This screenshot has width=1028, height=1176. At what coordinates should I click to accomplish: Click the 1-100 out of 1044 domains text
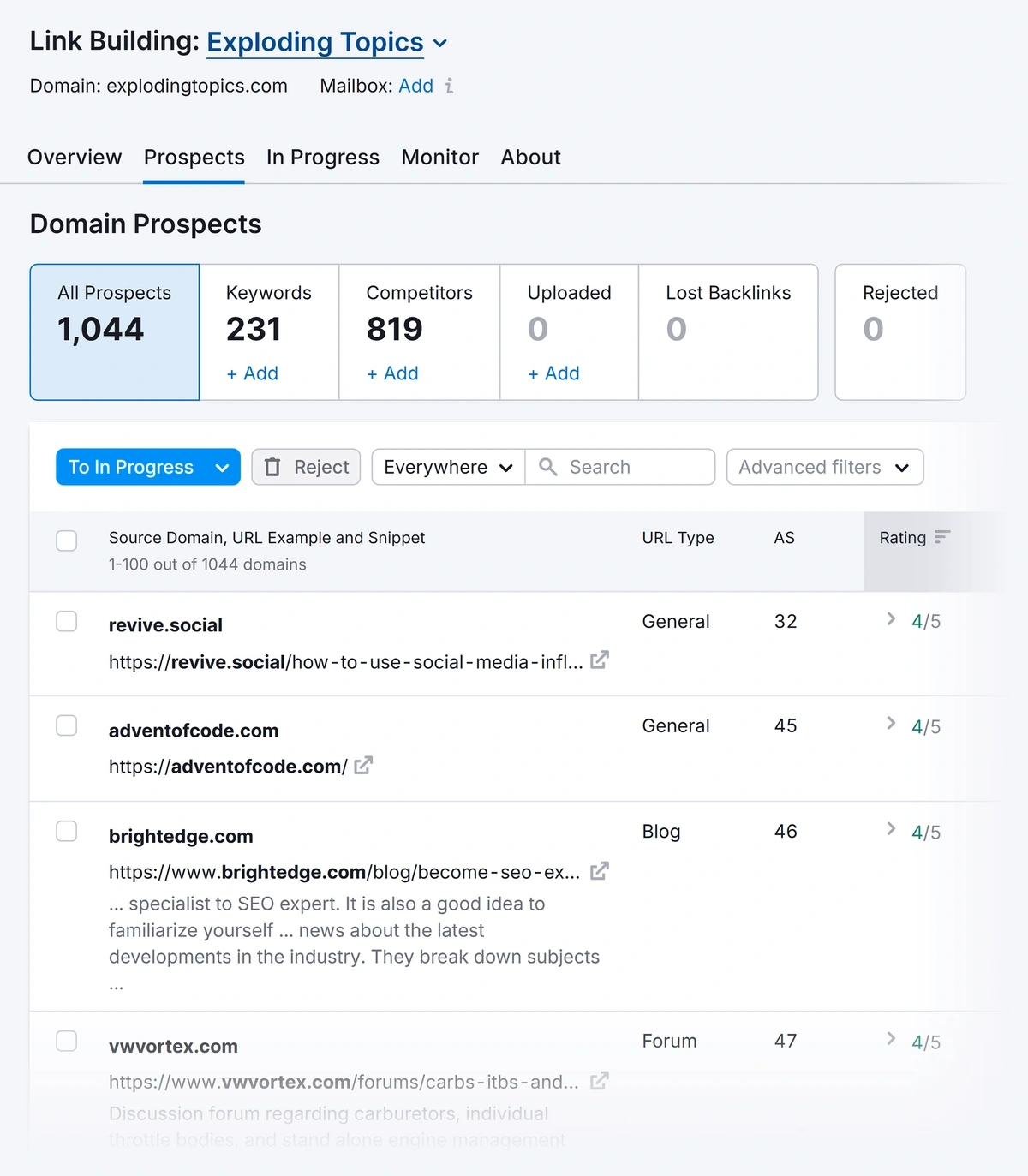pyautogui.click(x=207, y=564)
